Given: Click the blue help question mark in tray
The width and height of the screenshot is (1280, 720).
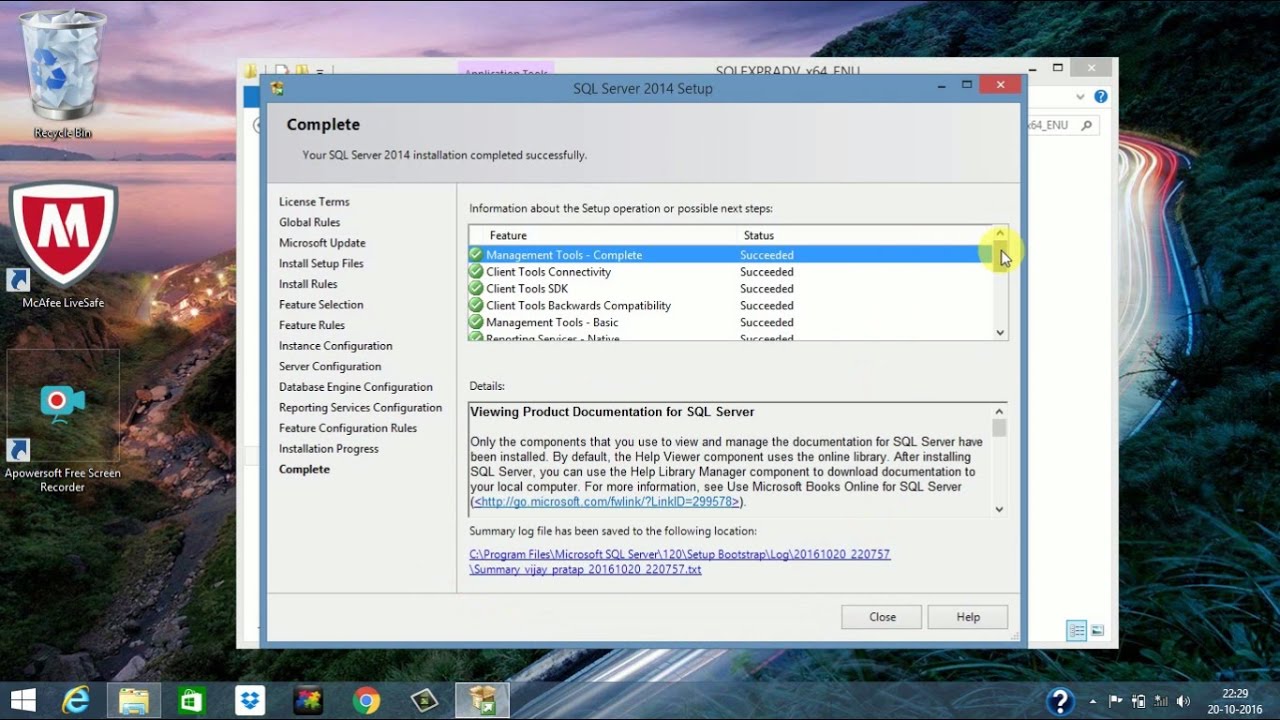Looking at the screenshot, I should 1060,701.
